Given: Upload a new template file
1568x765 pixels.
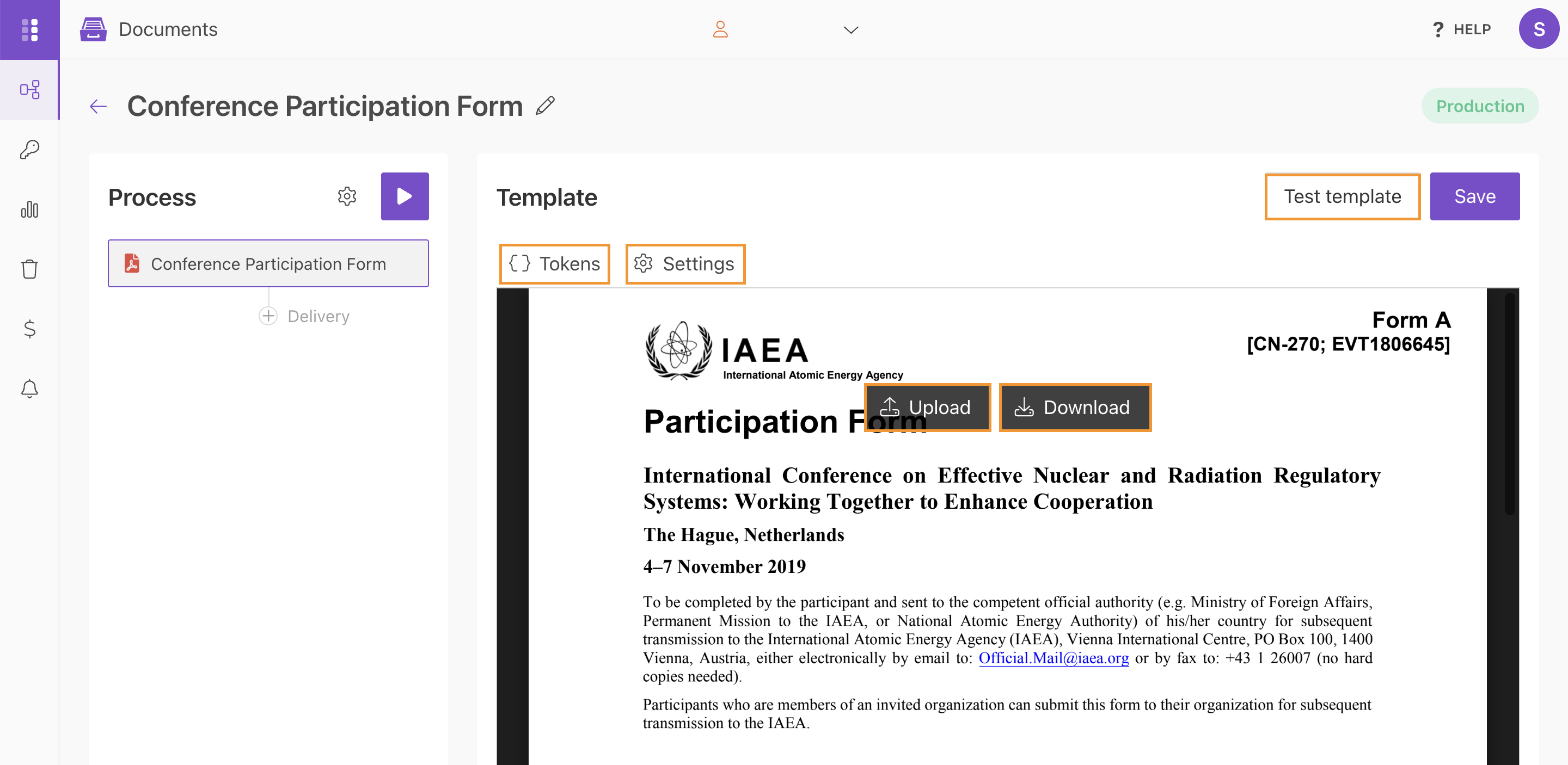Looking at the screenshot, I should coord(927,408).
